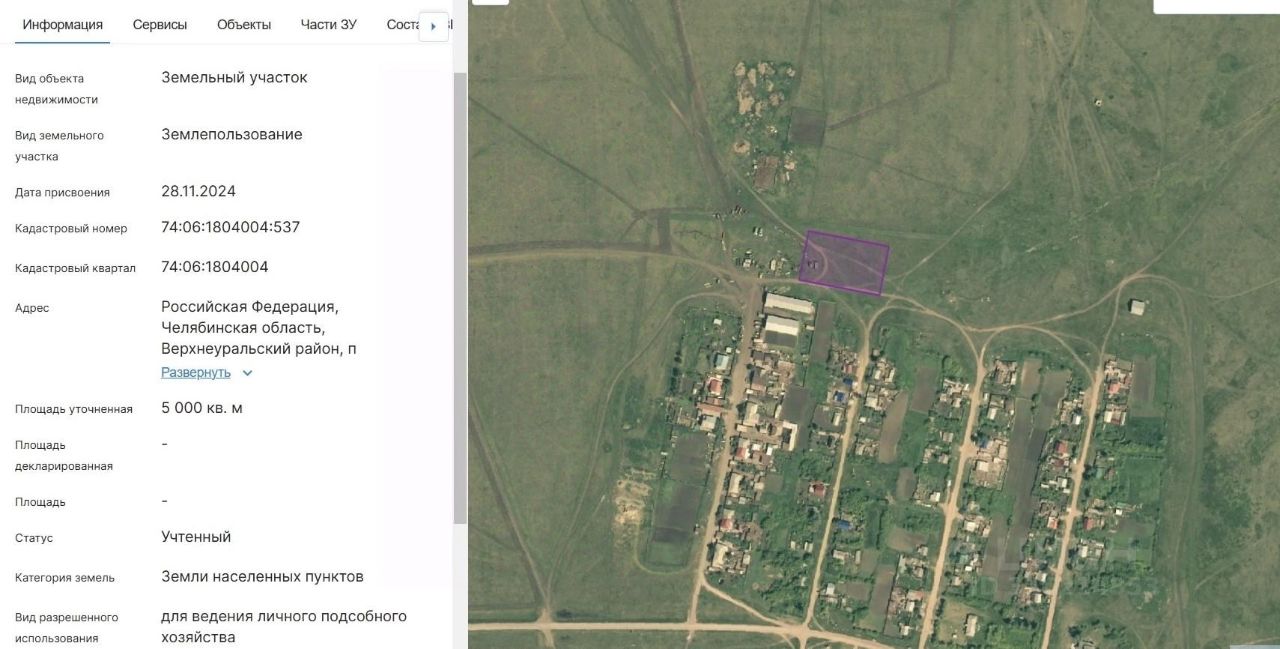
Task: Click the Землепользование parcel type value
Action: pyautogui.click(x=231, y=134)
